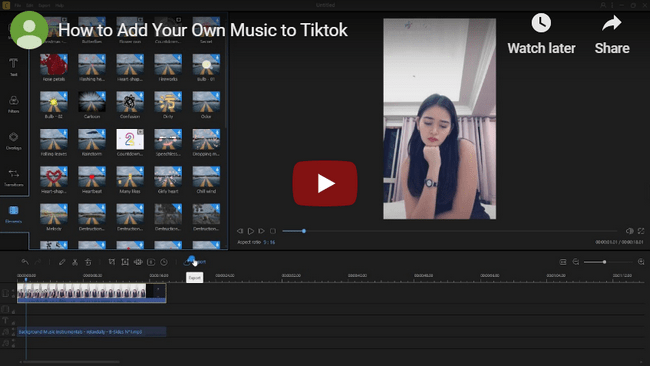Add the video to Watch later
Image resolution: width=650 pixels, height=366 pixels.
click(541, 34)
